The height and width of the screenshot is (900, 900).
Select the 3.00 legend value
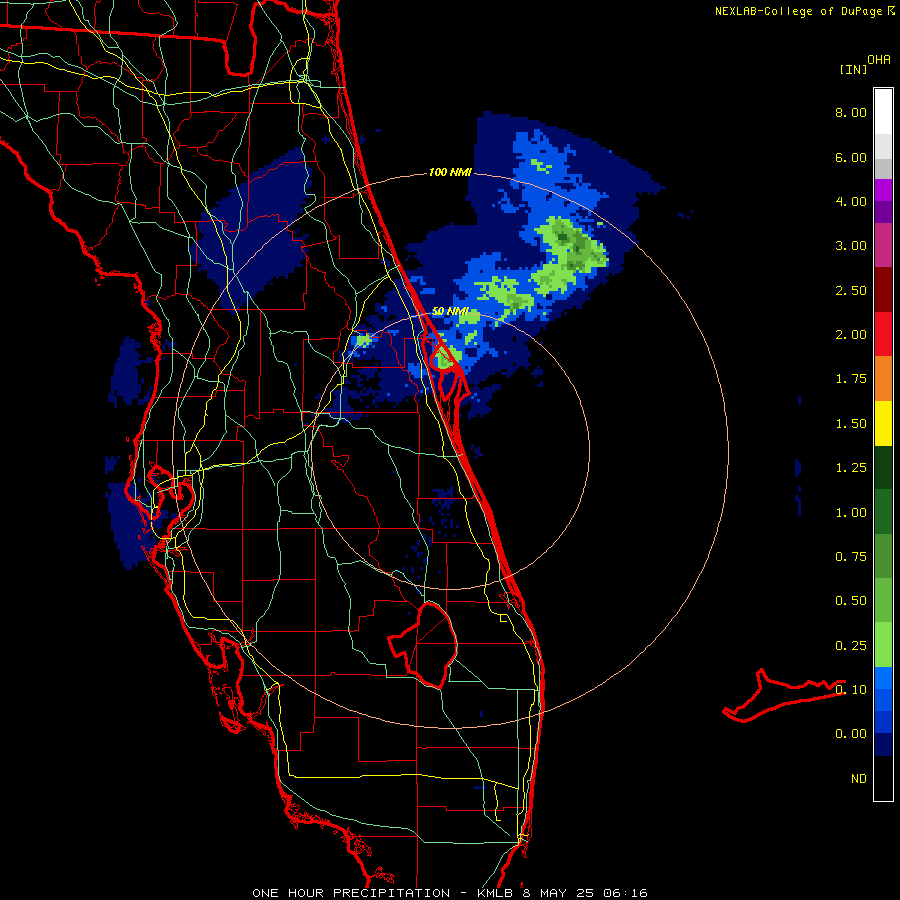point(851,246)
